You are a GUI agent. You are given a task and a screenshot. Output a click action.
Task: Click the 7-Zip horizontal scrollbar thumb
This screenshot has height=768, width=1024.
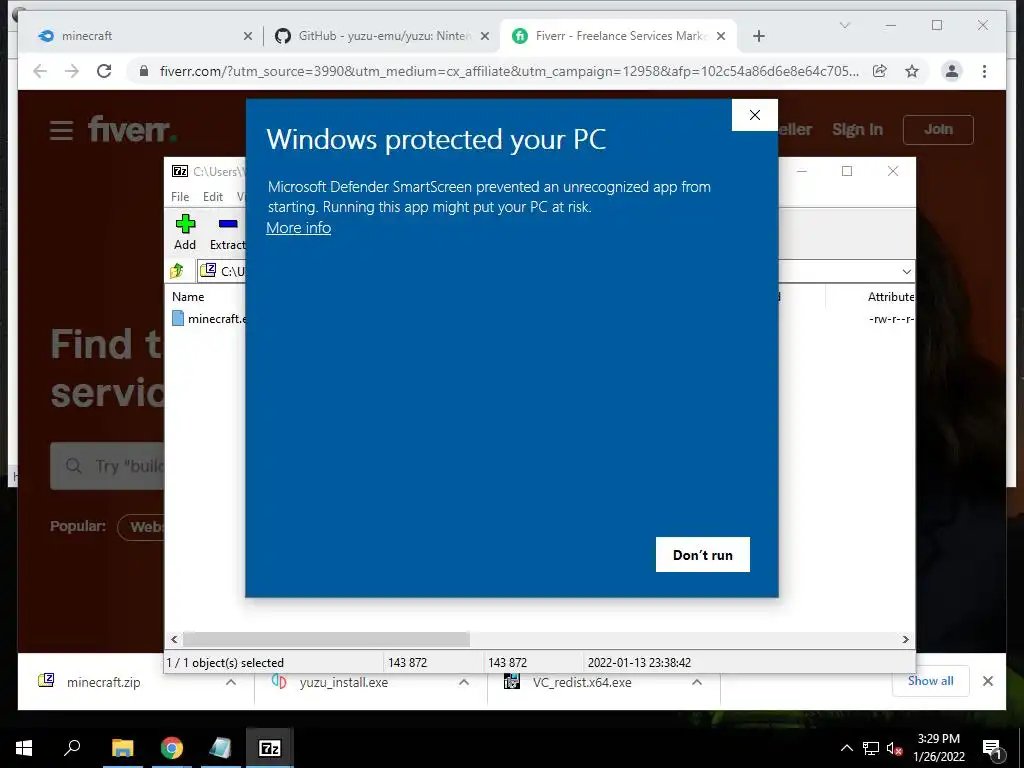pyautogui.click(x=326, y=639)
